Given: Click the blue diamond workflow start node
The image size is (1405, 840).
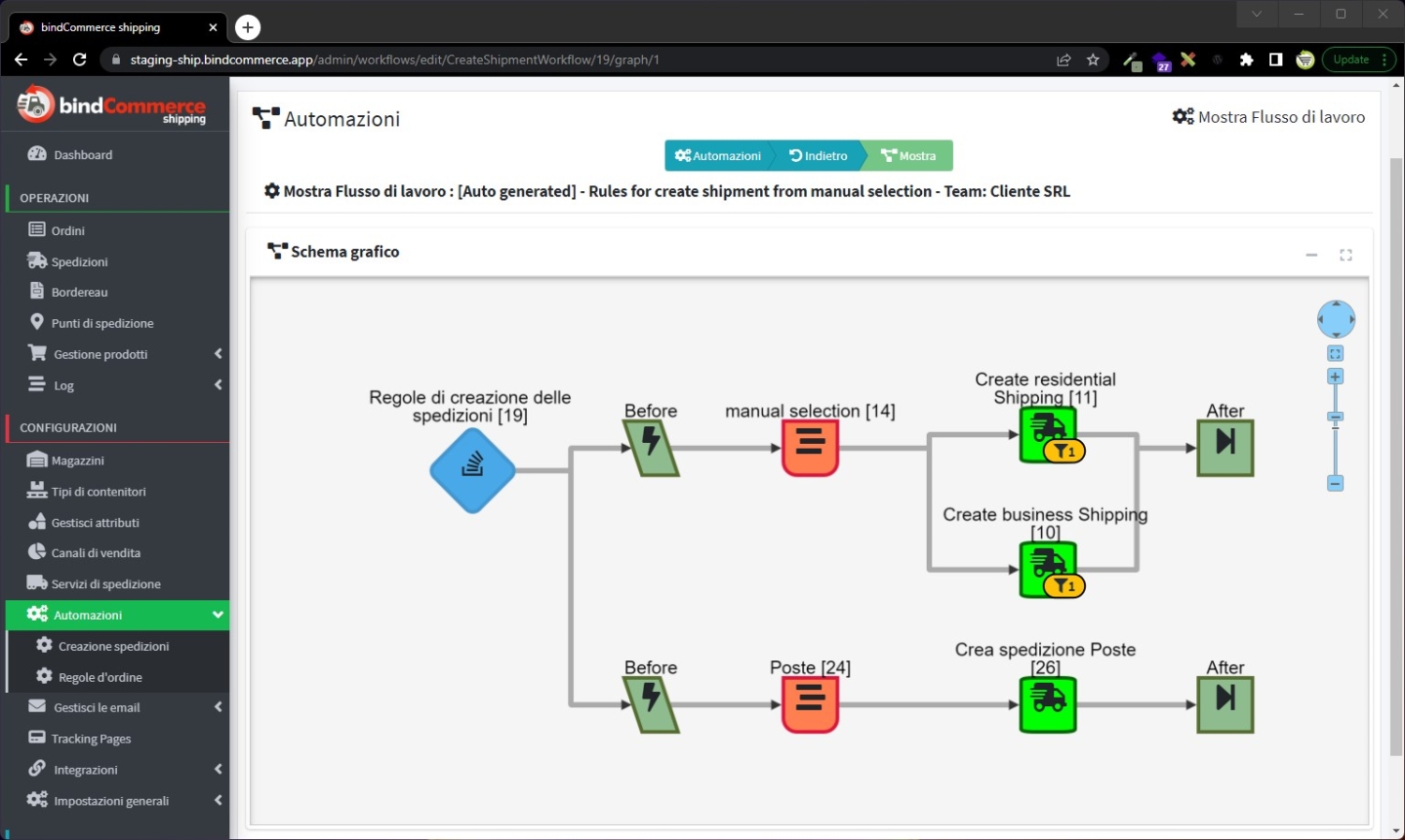Looking at the screenshot, I should click(x=472, y=469).
